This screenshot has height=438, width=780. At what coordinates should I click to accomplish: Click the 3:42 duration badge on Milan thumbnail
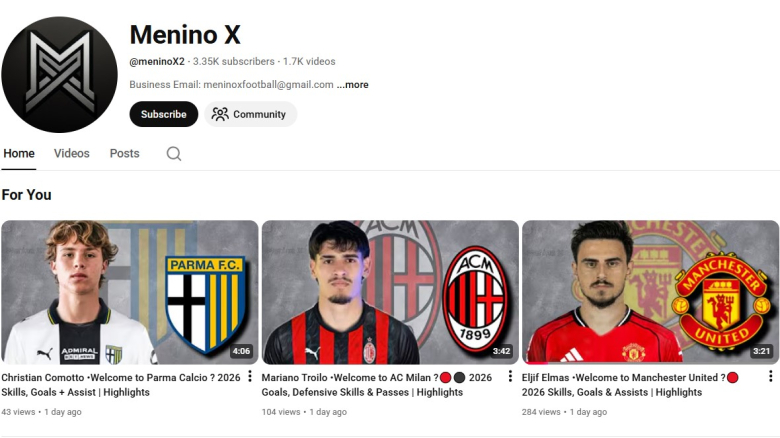501,351
